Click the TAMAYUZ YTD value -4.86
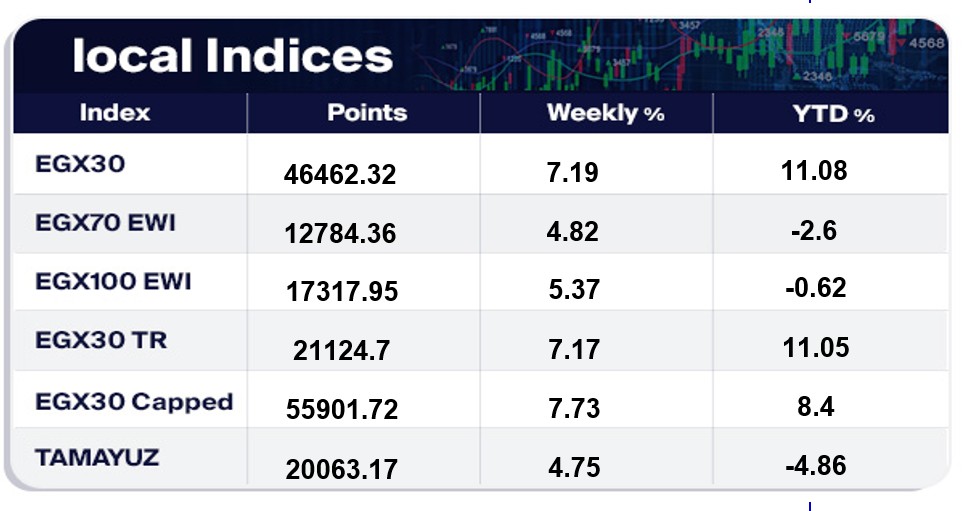Screen dimensions: 968x511 point(817,465)
